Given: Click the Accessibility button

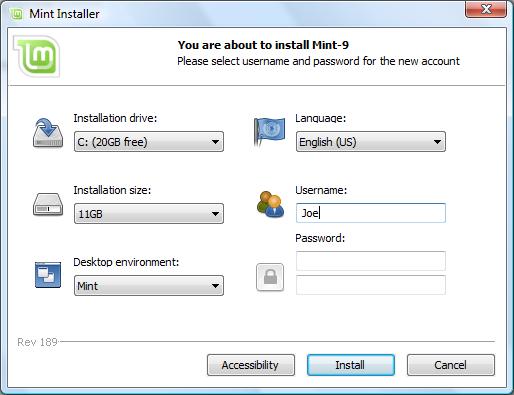Looking at the screenshot, I should click(x=251, y=365).
